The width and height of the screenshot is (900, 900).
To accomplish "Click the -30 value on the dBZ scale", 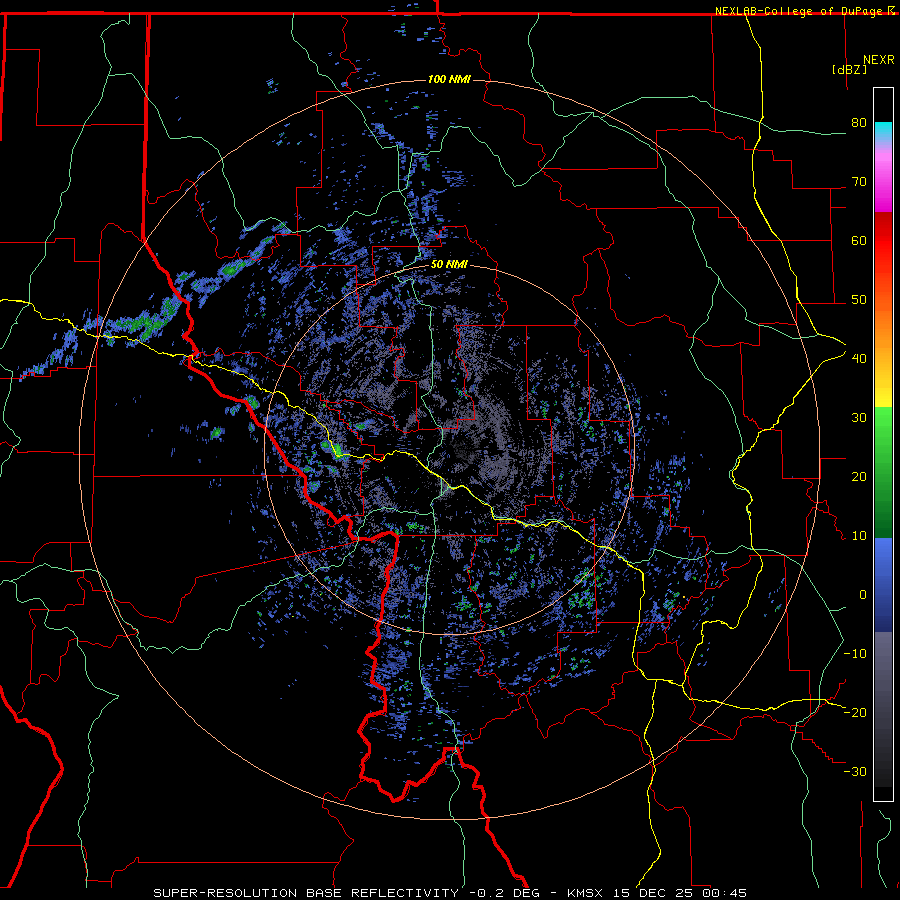I will pyautogui.click(x=855, y=771).
